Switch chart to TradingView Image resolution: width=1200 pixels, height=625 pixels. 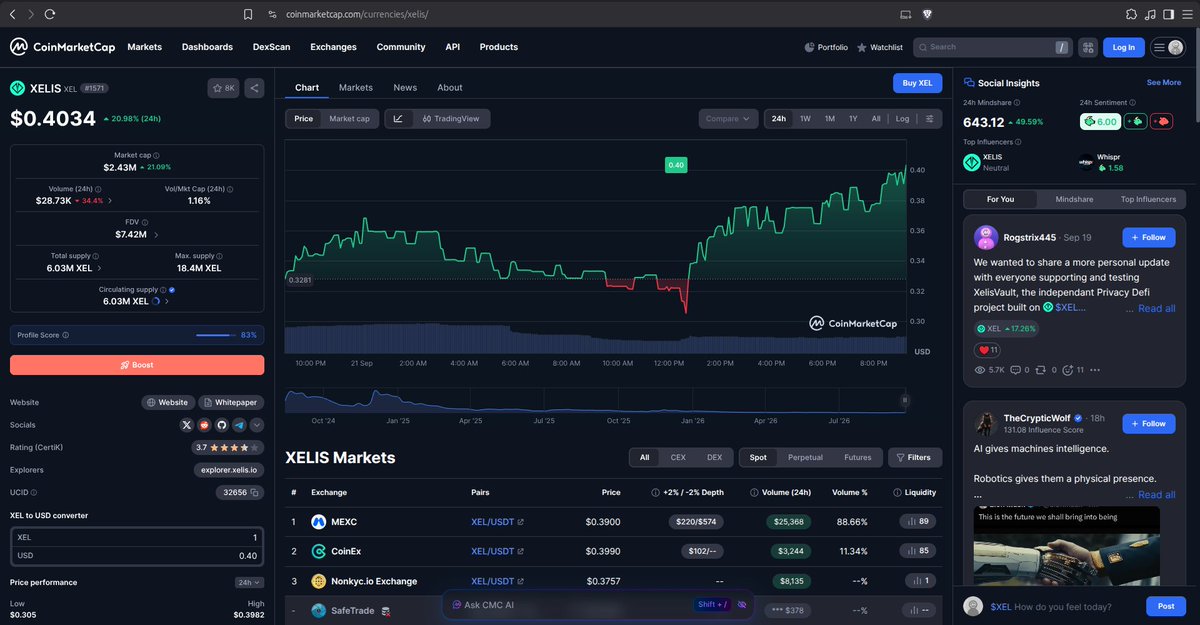coord(451,119)
